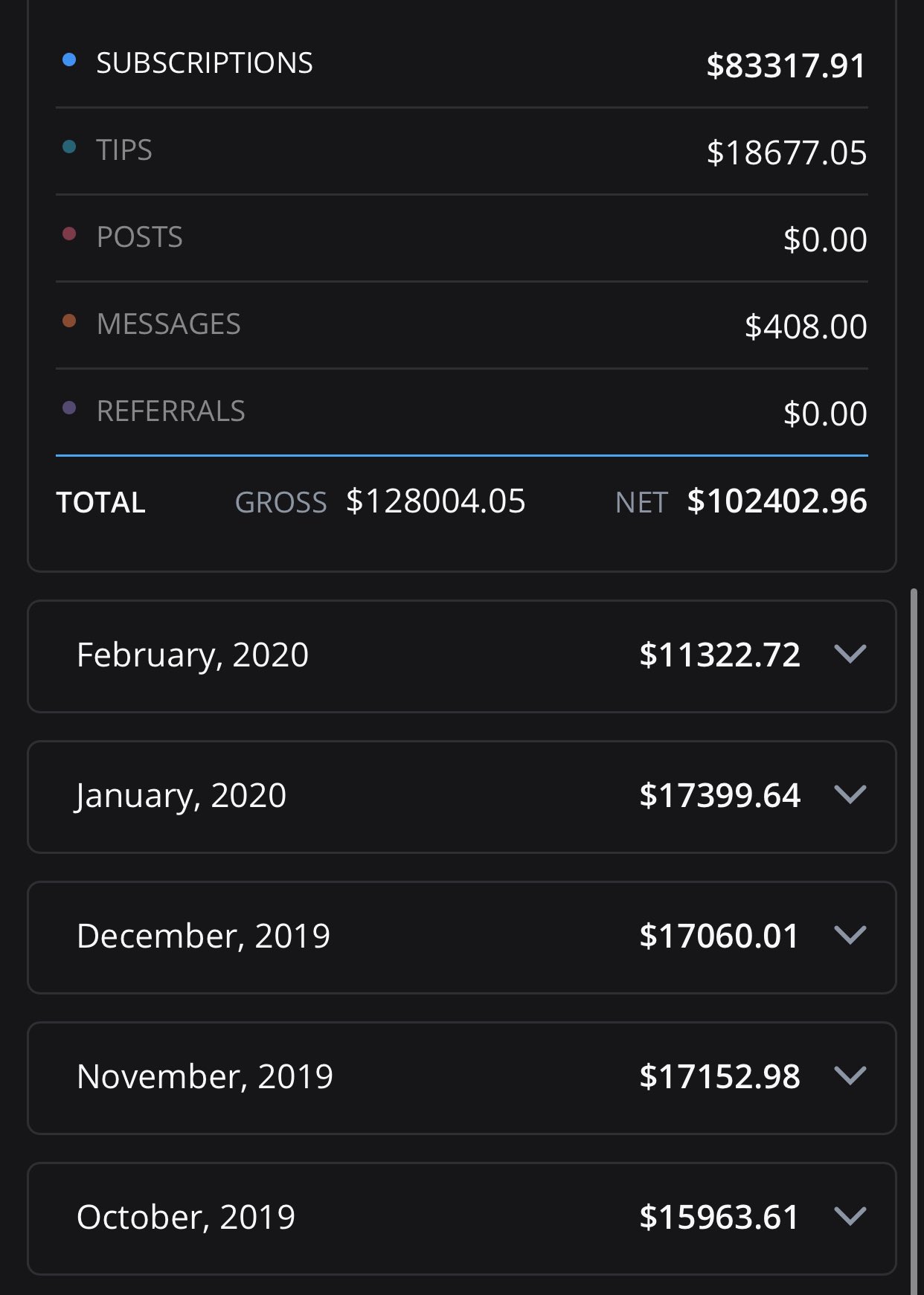The height and width of the screenshot is (1295, 924).
Task: Click the blue Subscriptions legend dot
Action: click(69, 60)
